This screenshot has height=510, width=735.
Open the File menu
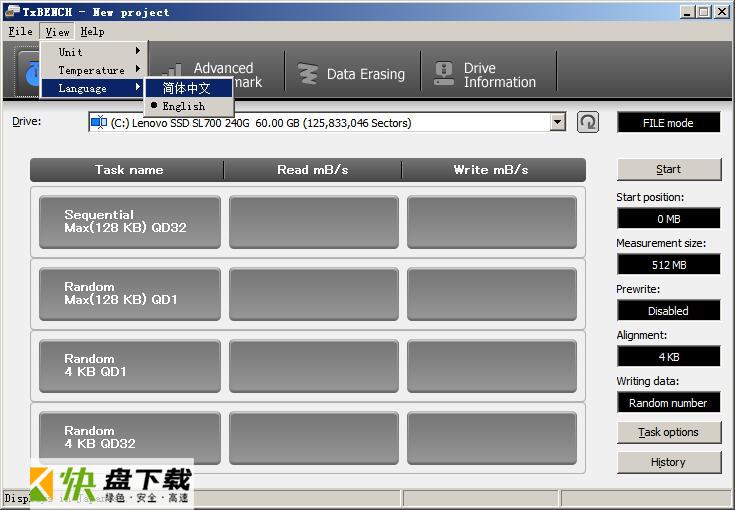click(x=20, y=31)
